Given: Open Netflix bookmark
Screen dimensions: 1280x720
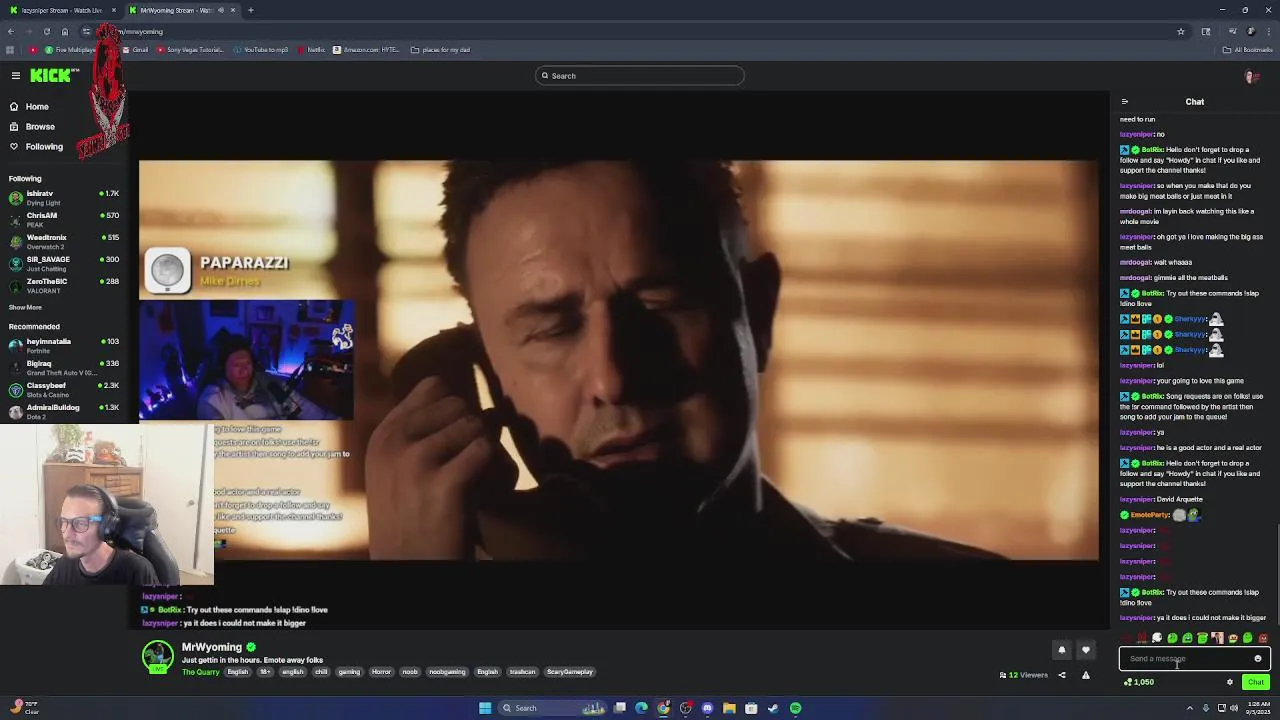Looking at the screenshot, I should point(312,50).
